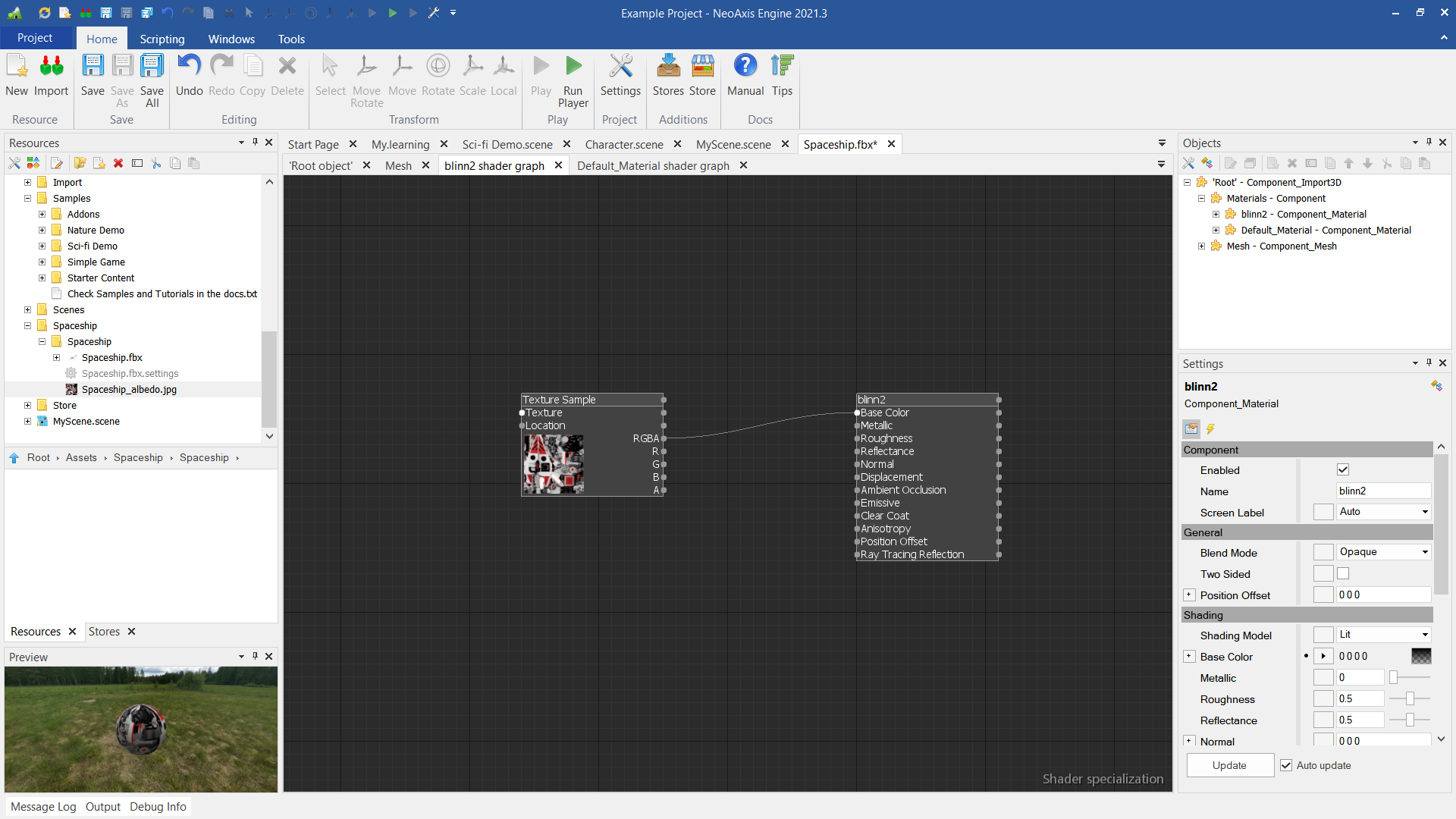This screenshot has width=1456, height=819.
Task: Click the Name input field
Action: coord(1382,491)
